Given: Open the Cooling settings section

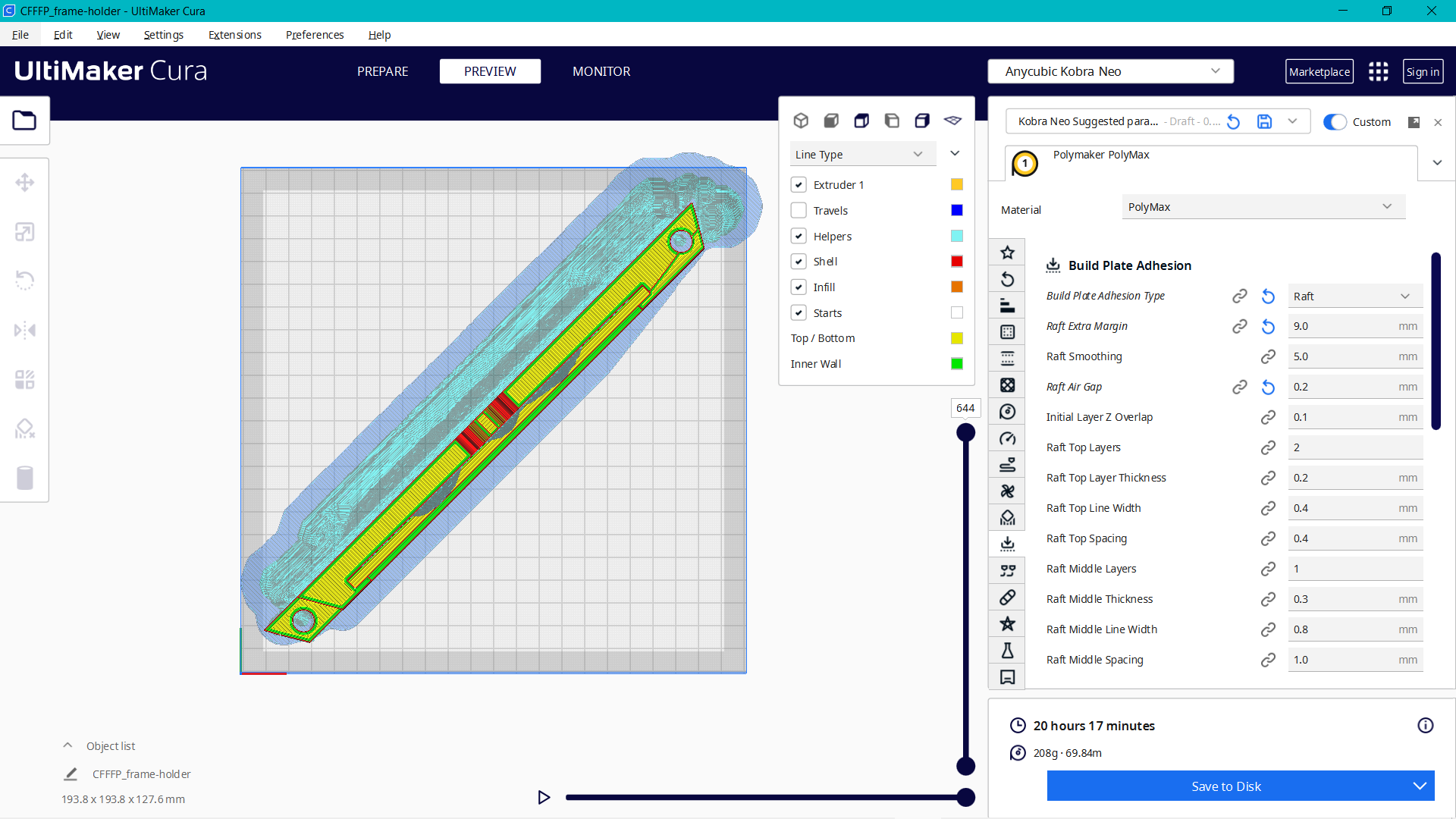Looking at the screenshot, I should click(x=1007, y=491).
